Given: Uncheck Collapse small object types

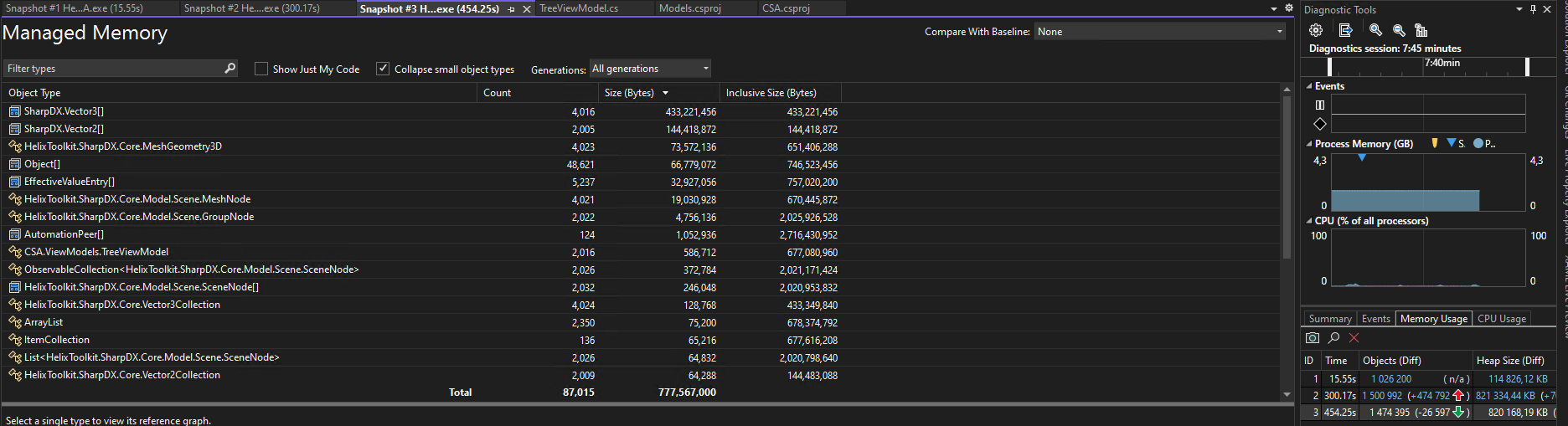Looking at the screenshot, I should click(x=383, y=69).
